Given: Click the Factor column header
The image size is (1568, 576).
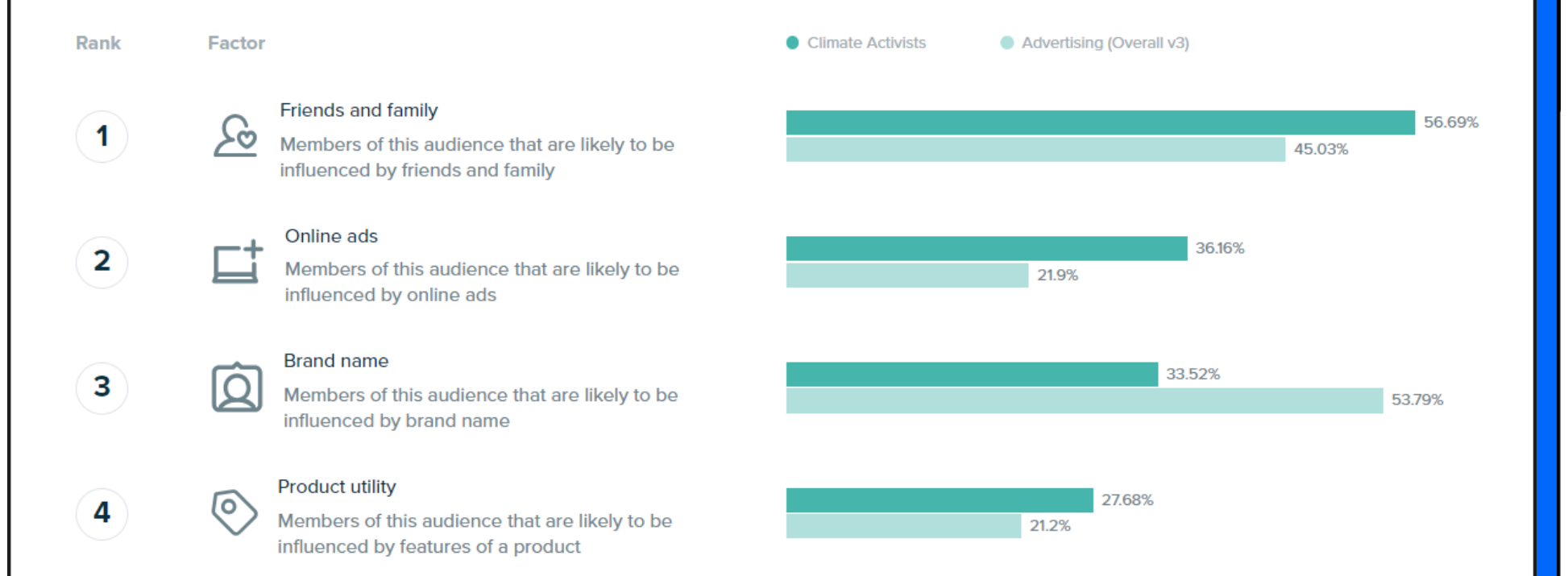Looking at the screenshot, I should point(236,44).
